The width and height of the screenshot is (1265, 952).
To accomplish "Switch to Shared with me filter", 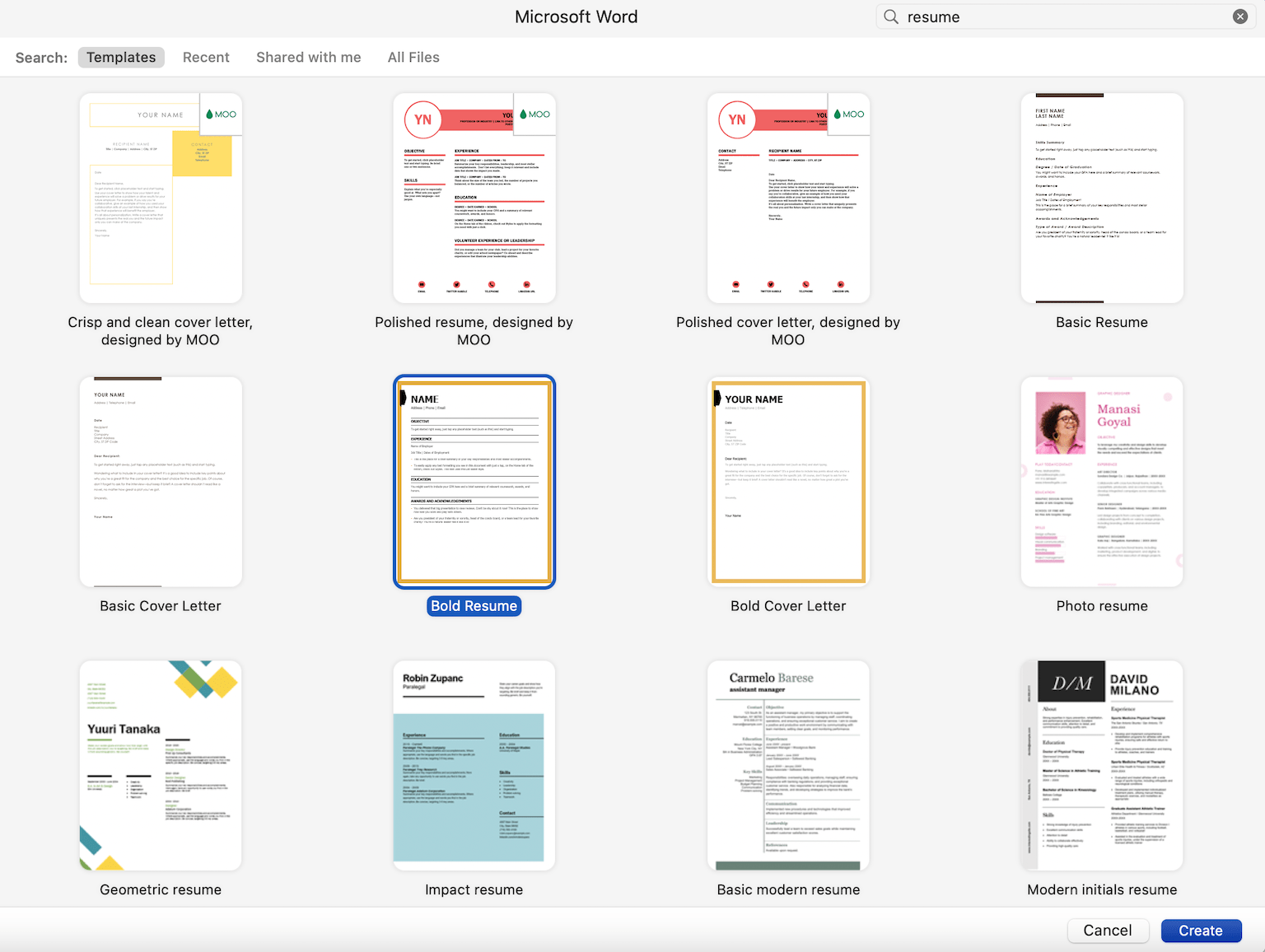I will coord(309,57).
